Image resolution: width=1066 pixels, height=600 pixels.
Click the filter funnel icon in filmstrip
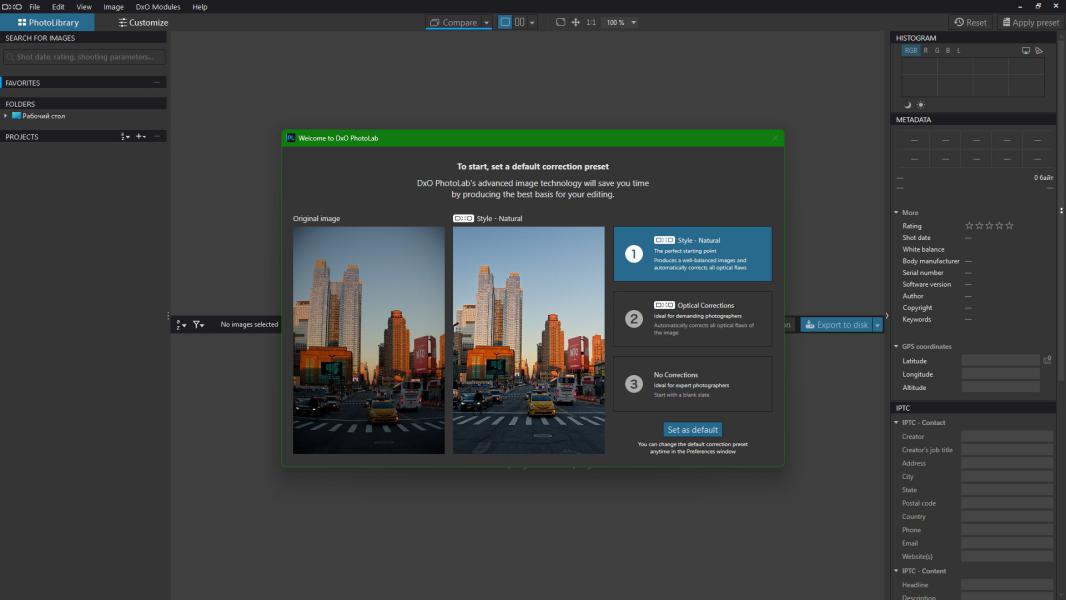[x=198, y=324]
